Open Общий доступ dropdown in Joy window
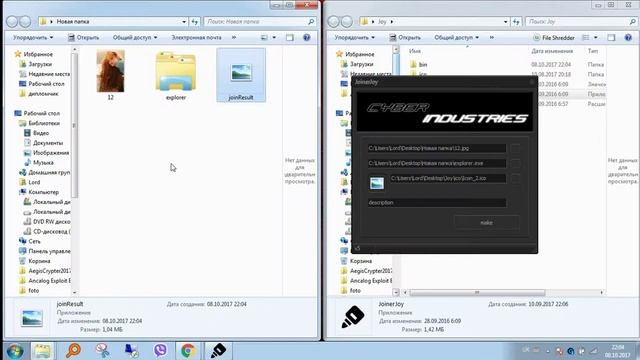This screenshot has width=640, height=360. pyautogui.click(x=456, y=38)
